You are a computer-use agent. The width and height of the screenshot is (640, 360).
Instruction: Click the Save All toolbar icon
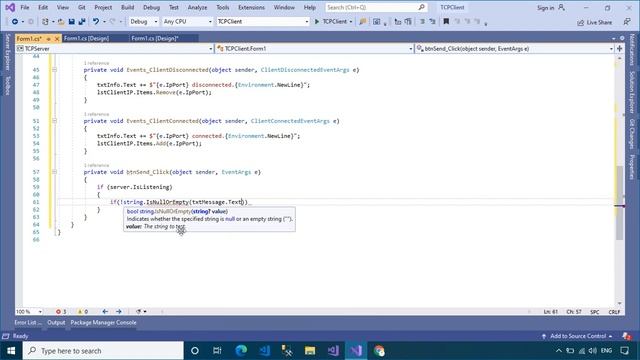click(x=82, y=22)
